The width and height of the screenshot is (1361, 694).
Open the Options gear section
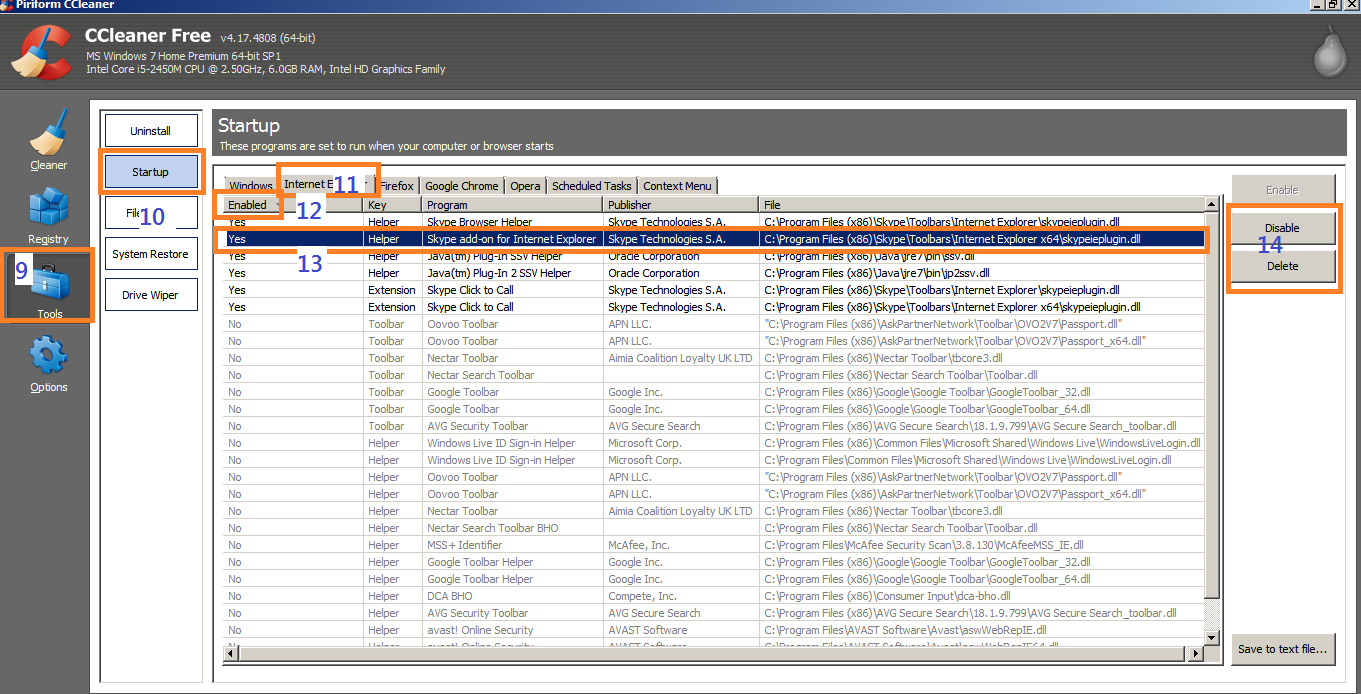coord(48,364)
